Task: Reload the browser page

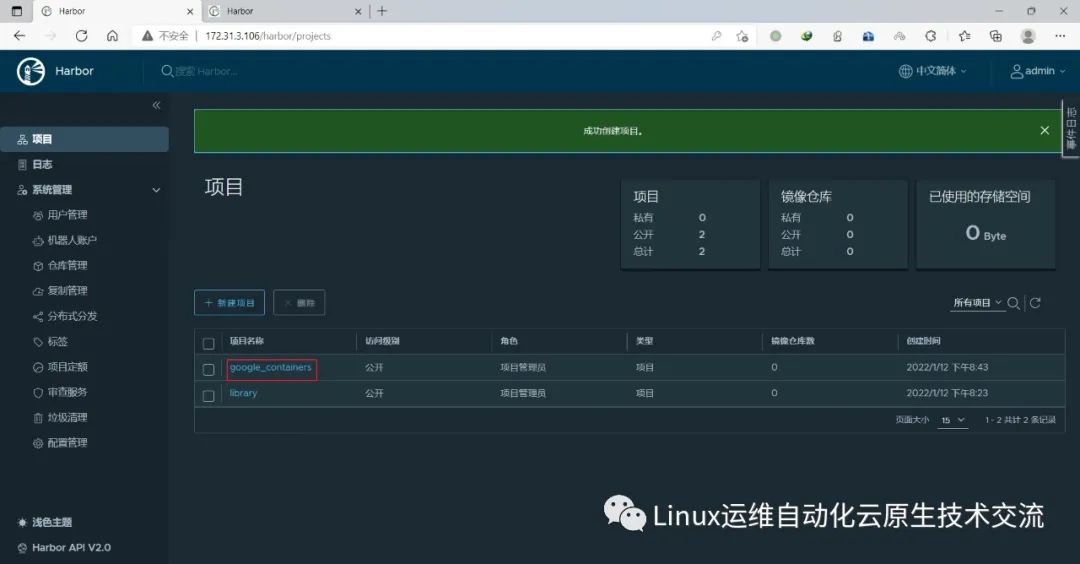Action: pyautogui.click(x=81, y=36)
